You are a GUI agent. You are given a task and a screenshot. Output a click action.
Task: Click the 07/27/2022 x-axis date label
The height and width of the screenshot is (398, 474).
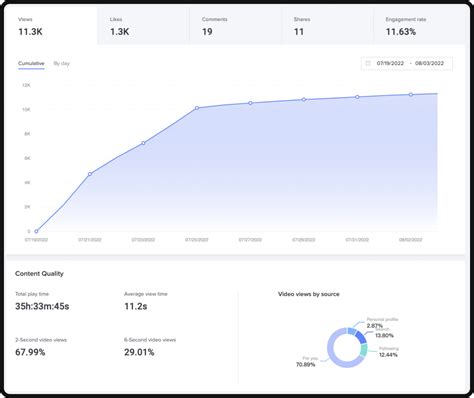point(250,240)
